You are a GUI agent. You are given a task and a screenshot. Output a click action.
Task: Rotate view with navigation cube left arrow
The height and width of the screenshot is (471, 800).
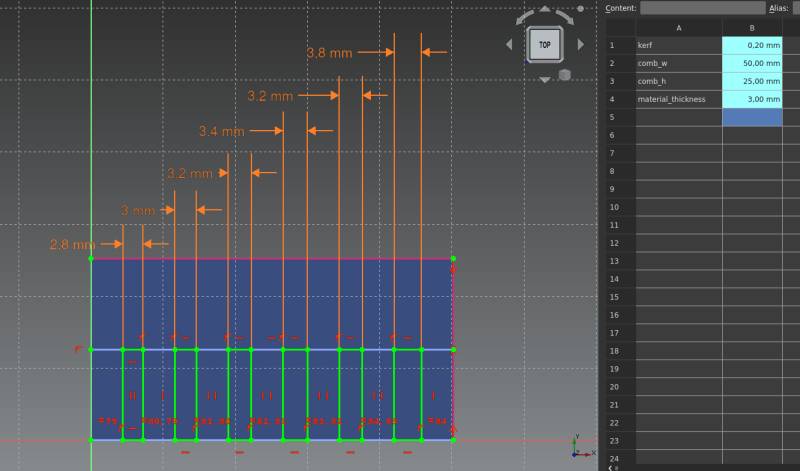tap(509, 44)
